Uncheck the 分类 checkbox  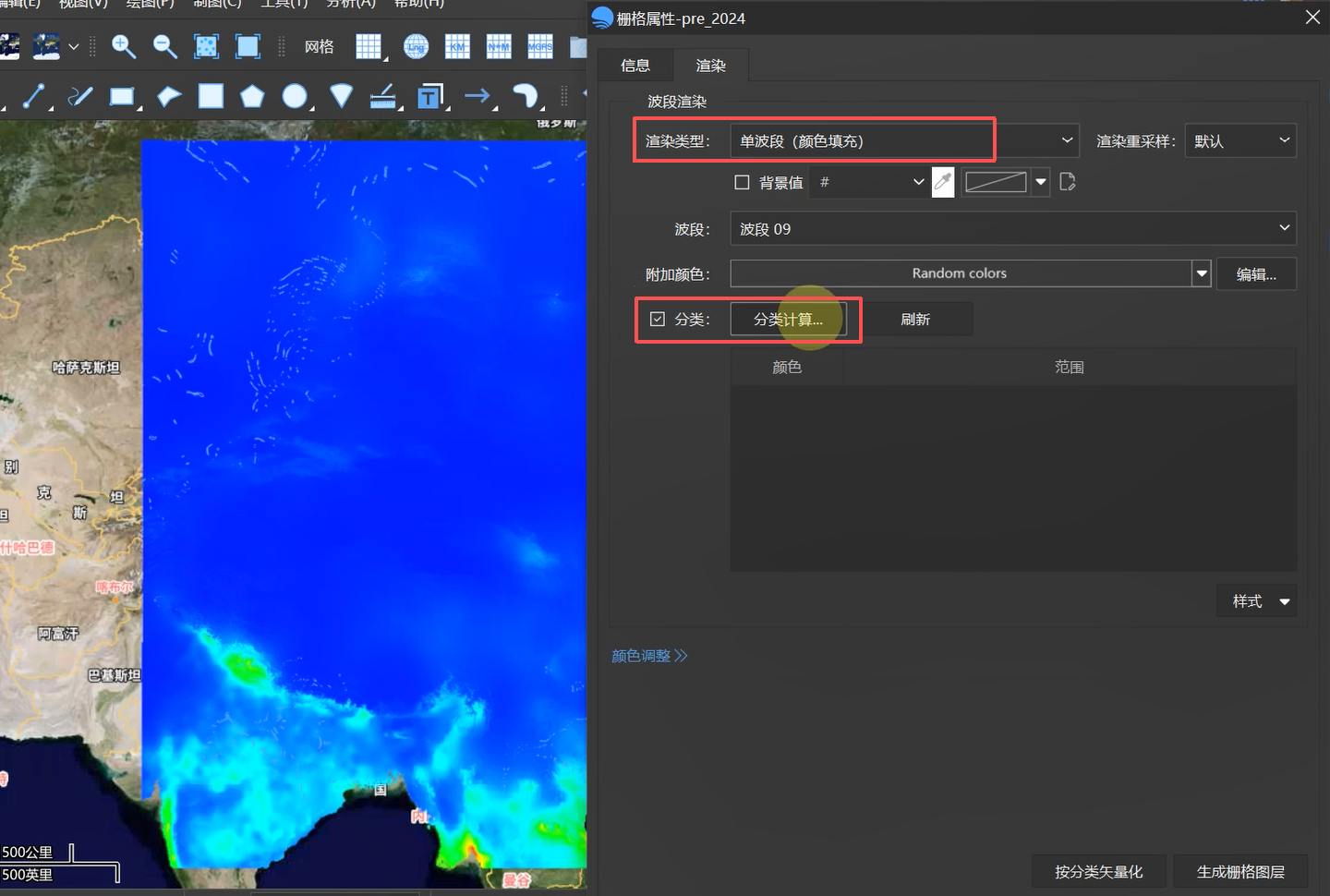point(658,319)
